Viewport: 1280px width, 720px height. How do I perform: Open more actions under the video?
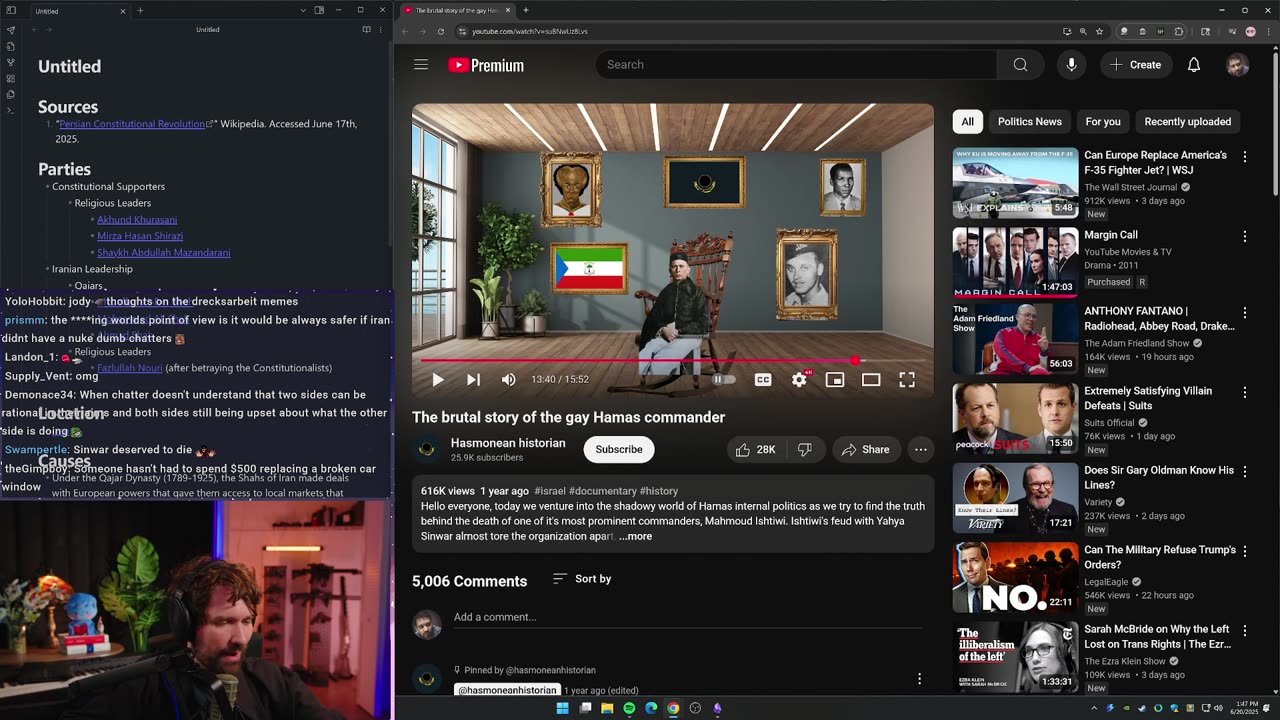(921, 450)
